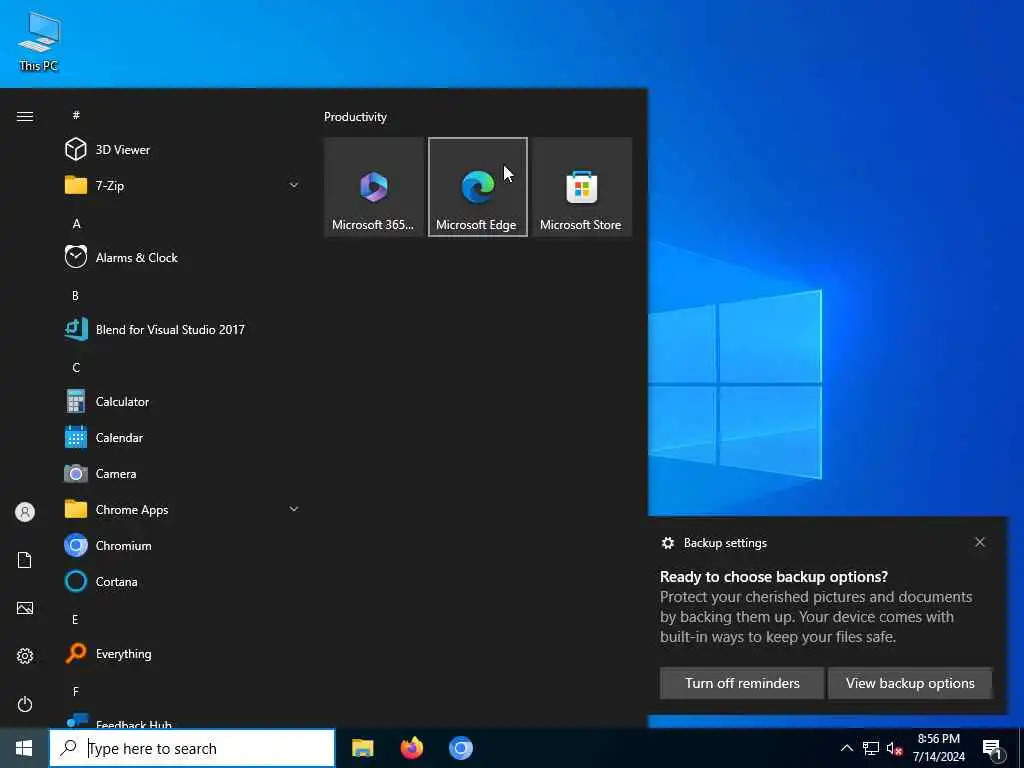Launch Alarms & Clock
Viewport: 1024px width, 768px height.
coord(182,257)
